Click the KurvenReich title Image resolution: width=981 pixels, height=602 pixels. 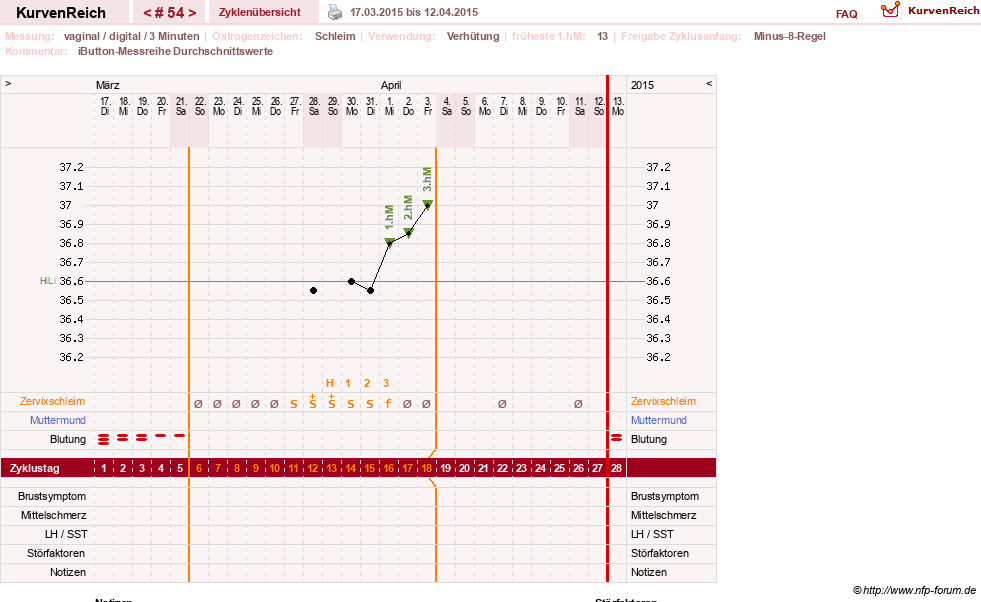click(x=61, y=13)
